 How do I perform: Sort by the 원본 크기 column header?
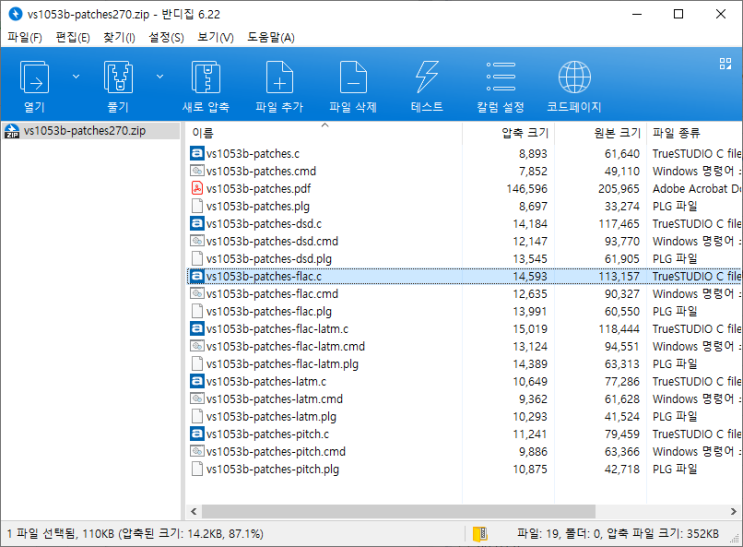(x=600, y=133)
